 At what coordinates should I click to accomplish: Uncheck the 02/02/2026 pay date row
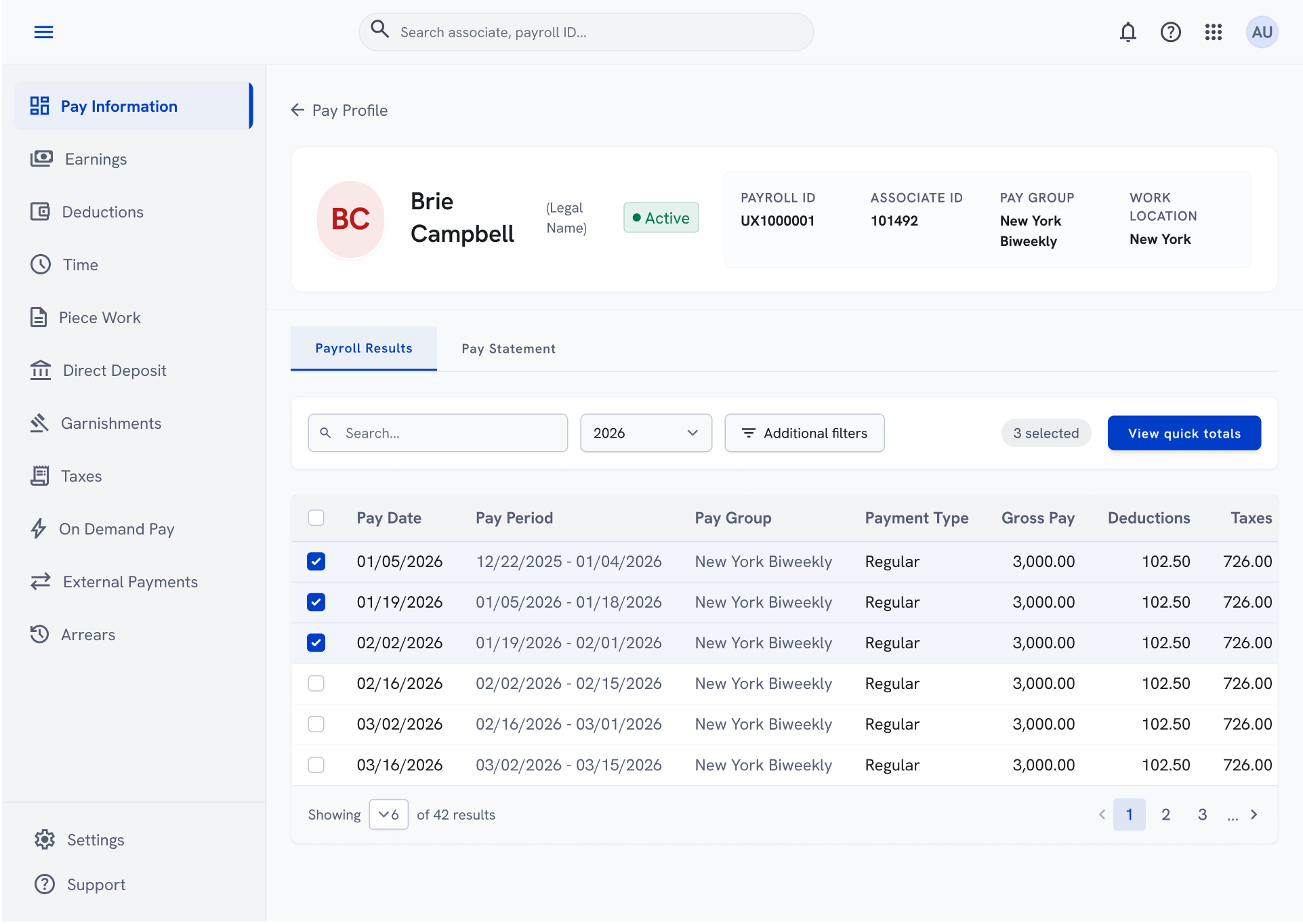[316, 642]
